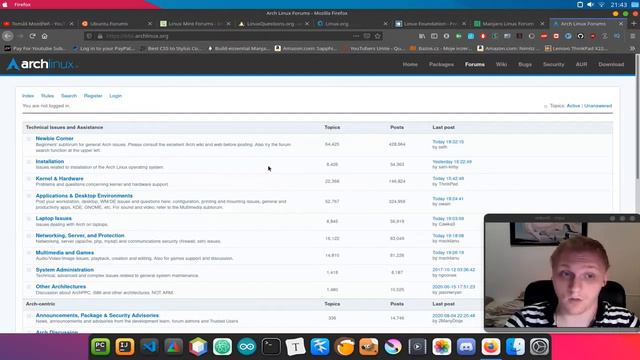Open the Terminal from the dock

(x=271, y=347)
